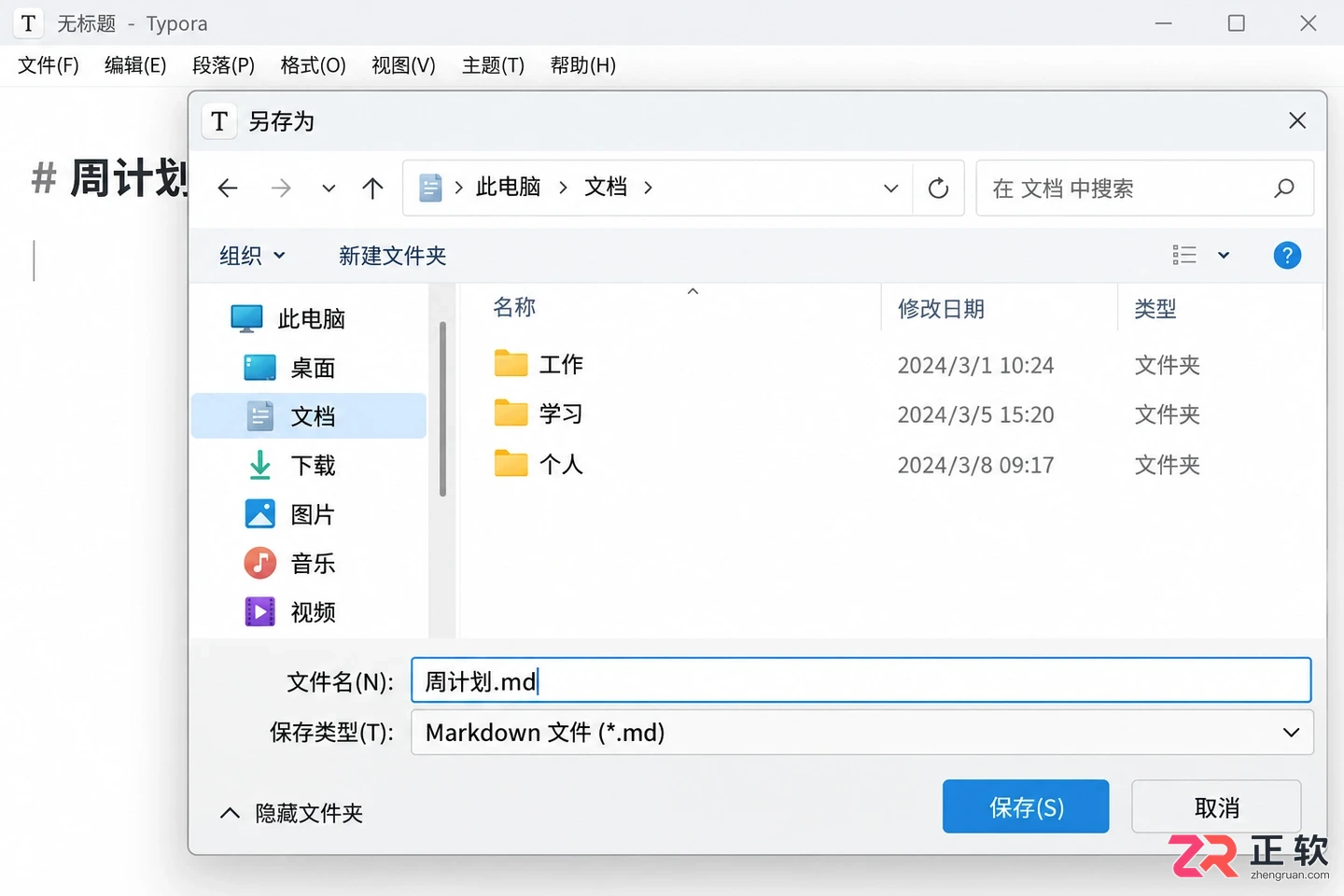
Task: Open the 段落(P) menu
Action: [x=223, y=65]
